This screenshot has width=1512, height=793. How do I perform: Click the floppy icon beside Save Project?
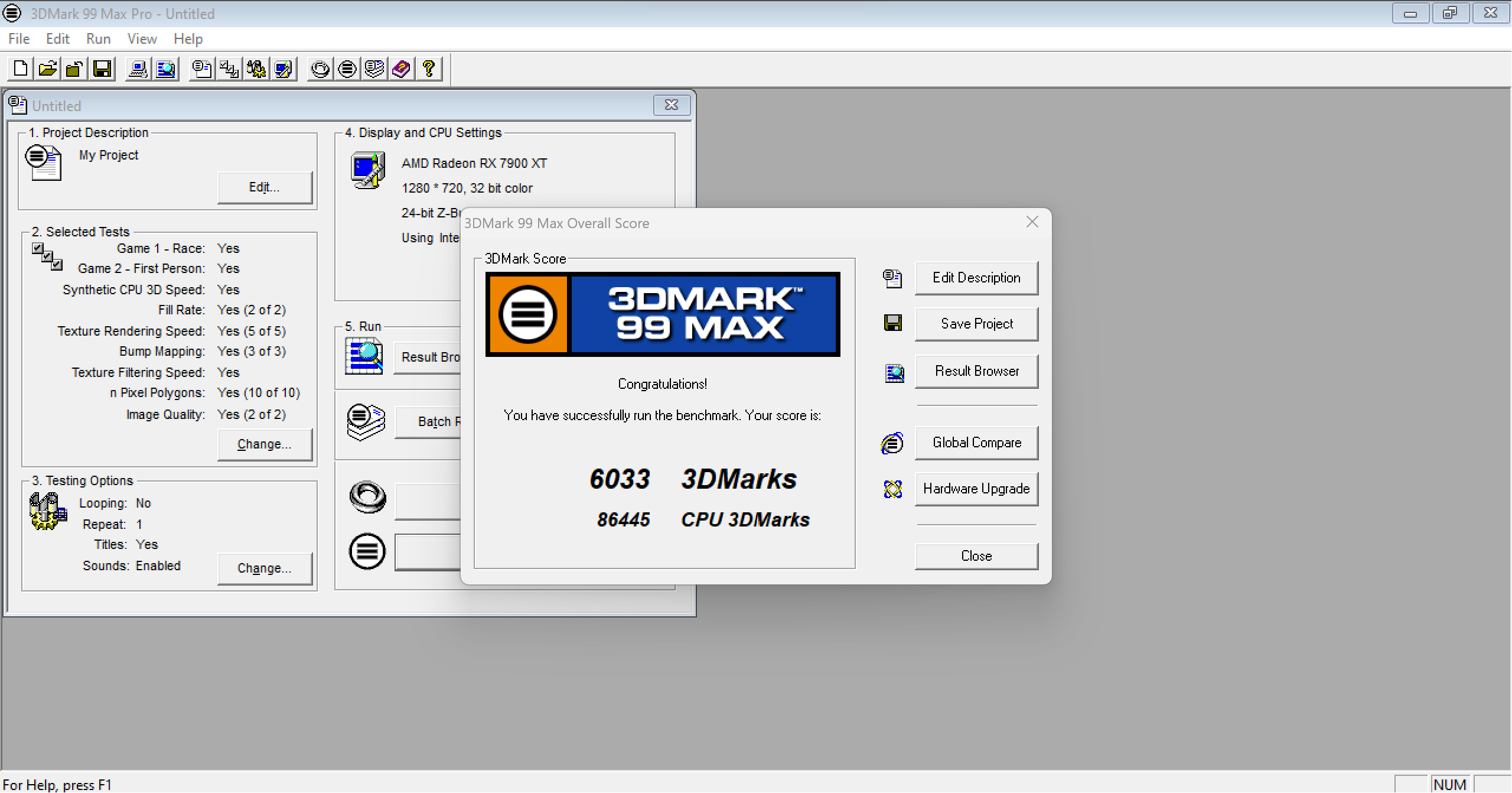tap(892, 323)
